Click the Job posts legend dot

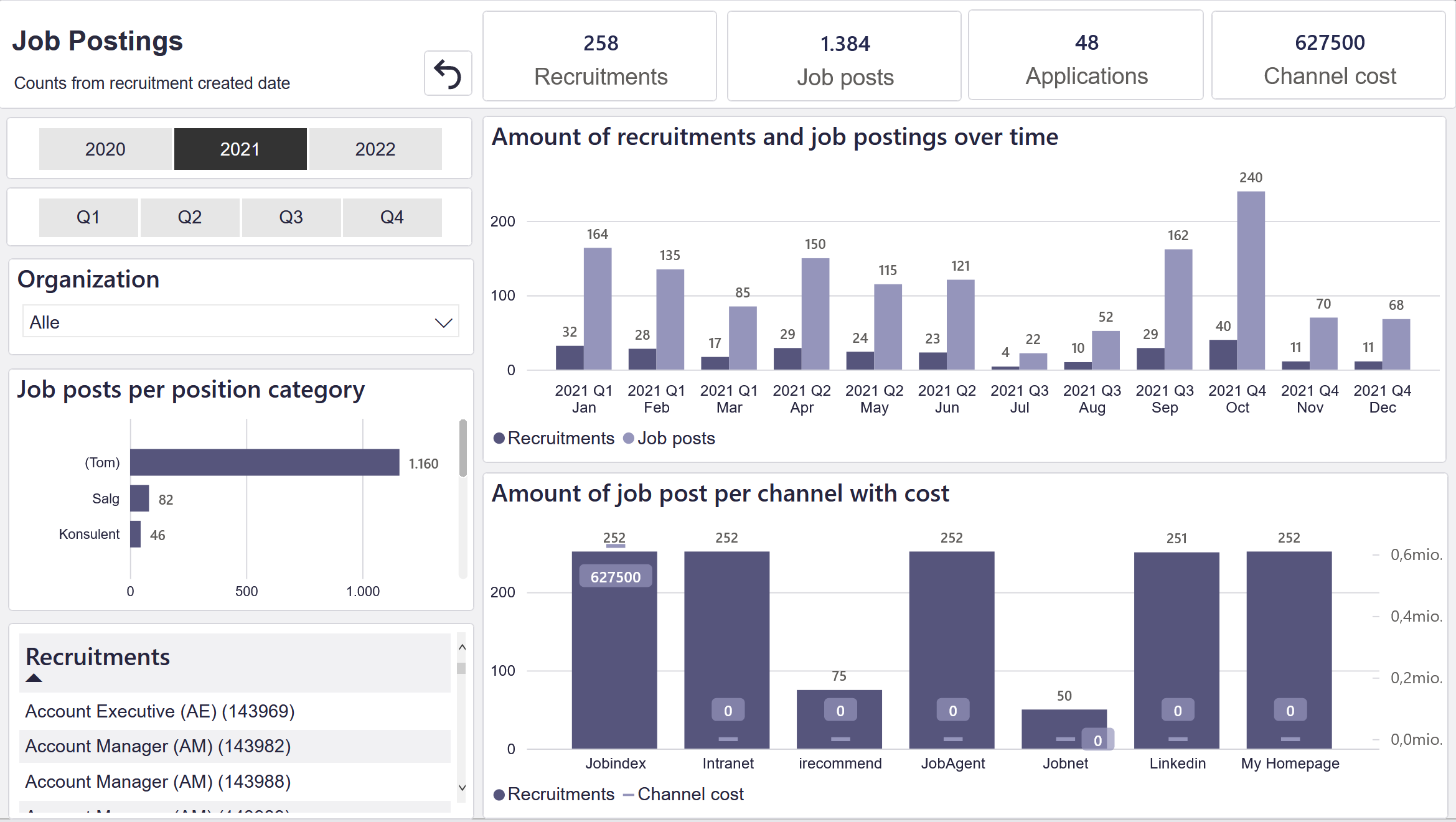tap(629, 438)
